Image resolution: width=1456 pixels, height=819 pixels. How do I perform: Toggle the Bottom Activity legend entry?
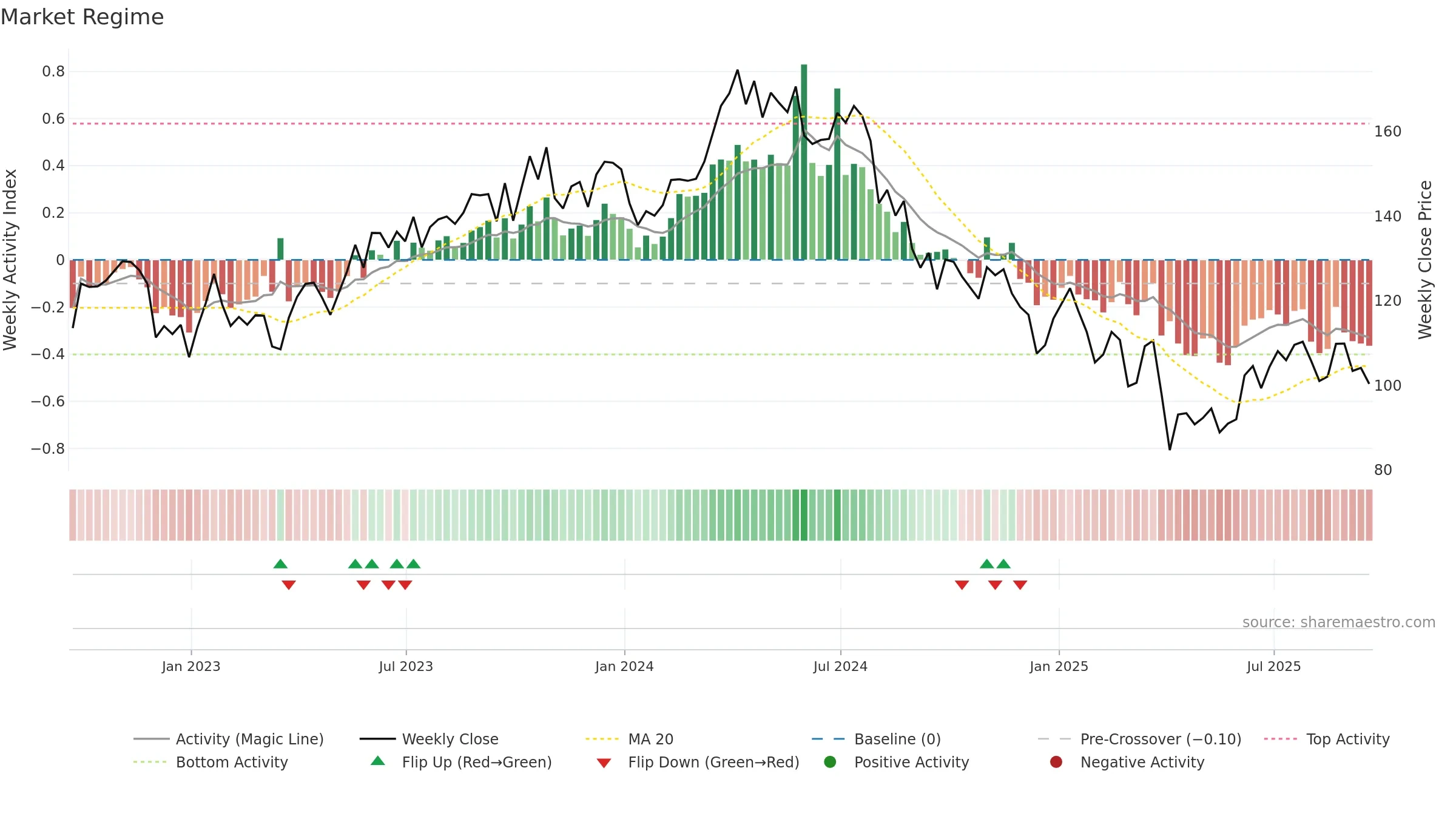click(211, 762)
